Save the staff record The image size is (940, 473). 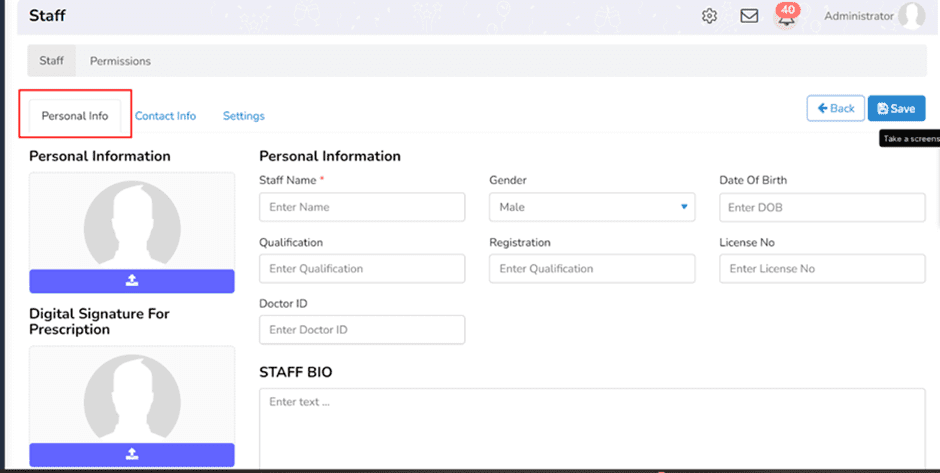pos(896,109)
